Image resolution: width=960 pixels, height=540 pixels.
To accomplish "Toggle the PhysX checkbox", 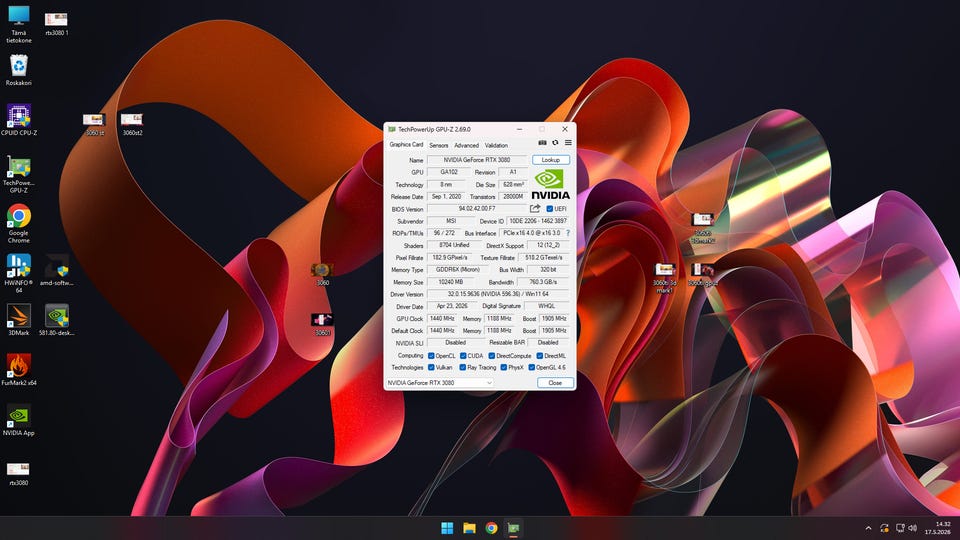I will (x=503, y=367).
